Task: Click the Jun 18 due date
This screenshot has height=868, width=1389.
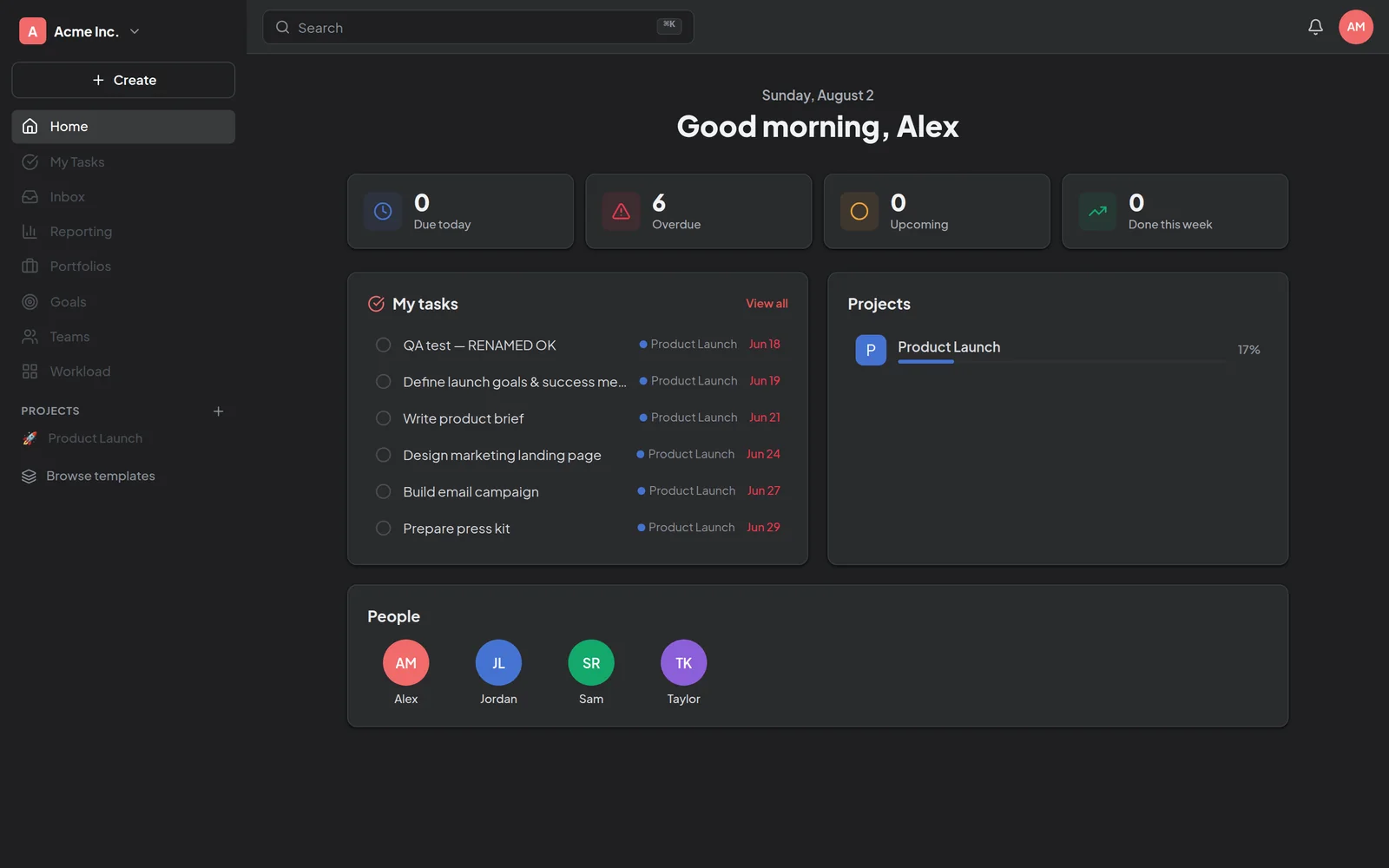Action: click(x=765, y=345)
